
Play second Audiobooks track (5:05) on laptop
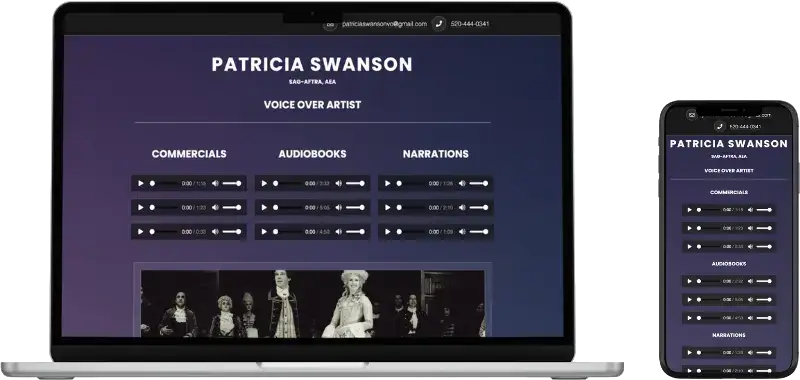click(x=264, y=208)
